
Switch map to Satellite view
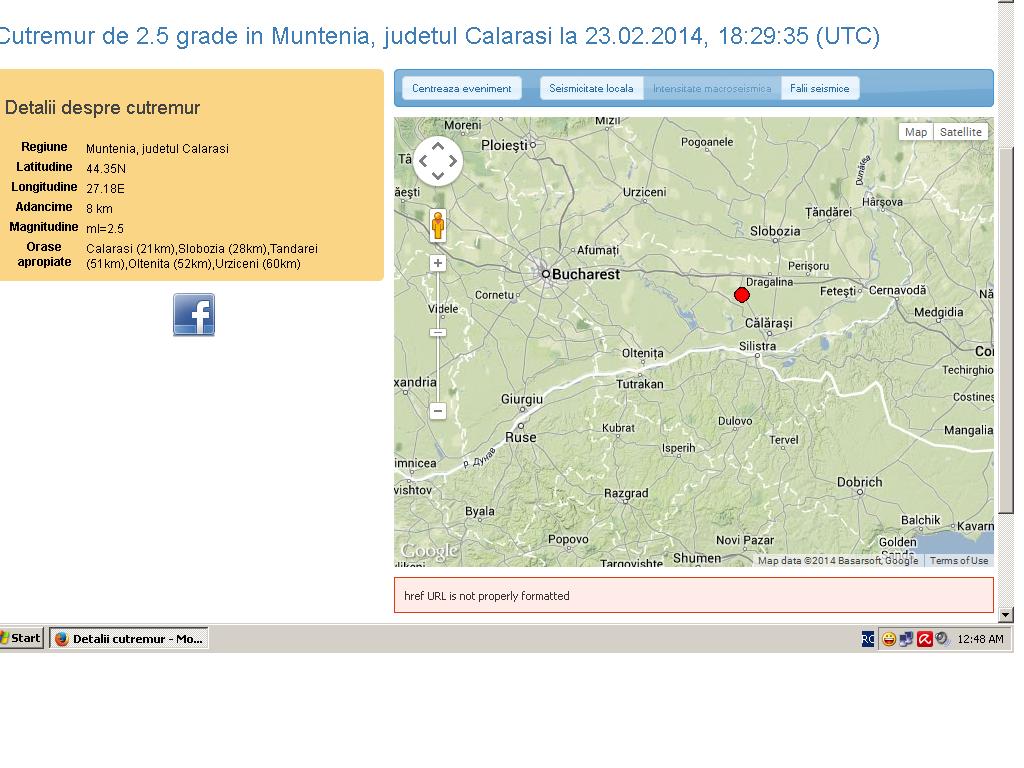[x=961, y=132]
